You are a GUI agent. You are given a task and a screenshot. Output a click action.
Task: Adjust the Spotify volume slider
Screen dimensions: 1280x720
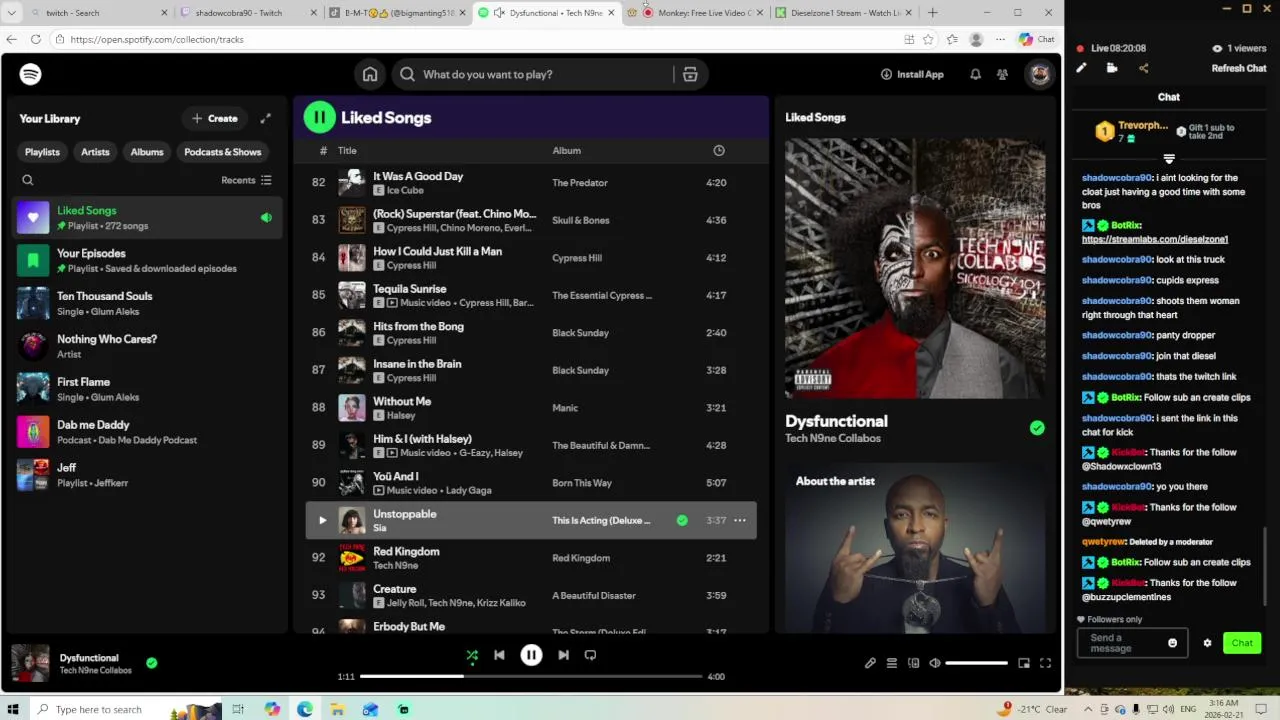pyautogui.click(x=977, y=663)
